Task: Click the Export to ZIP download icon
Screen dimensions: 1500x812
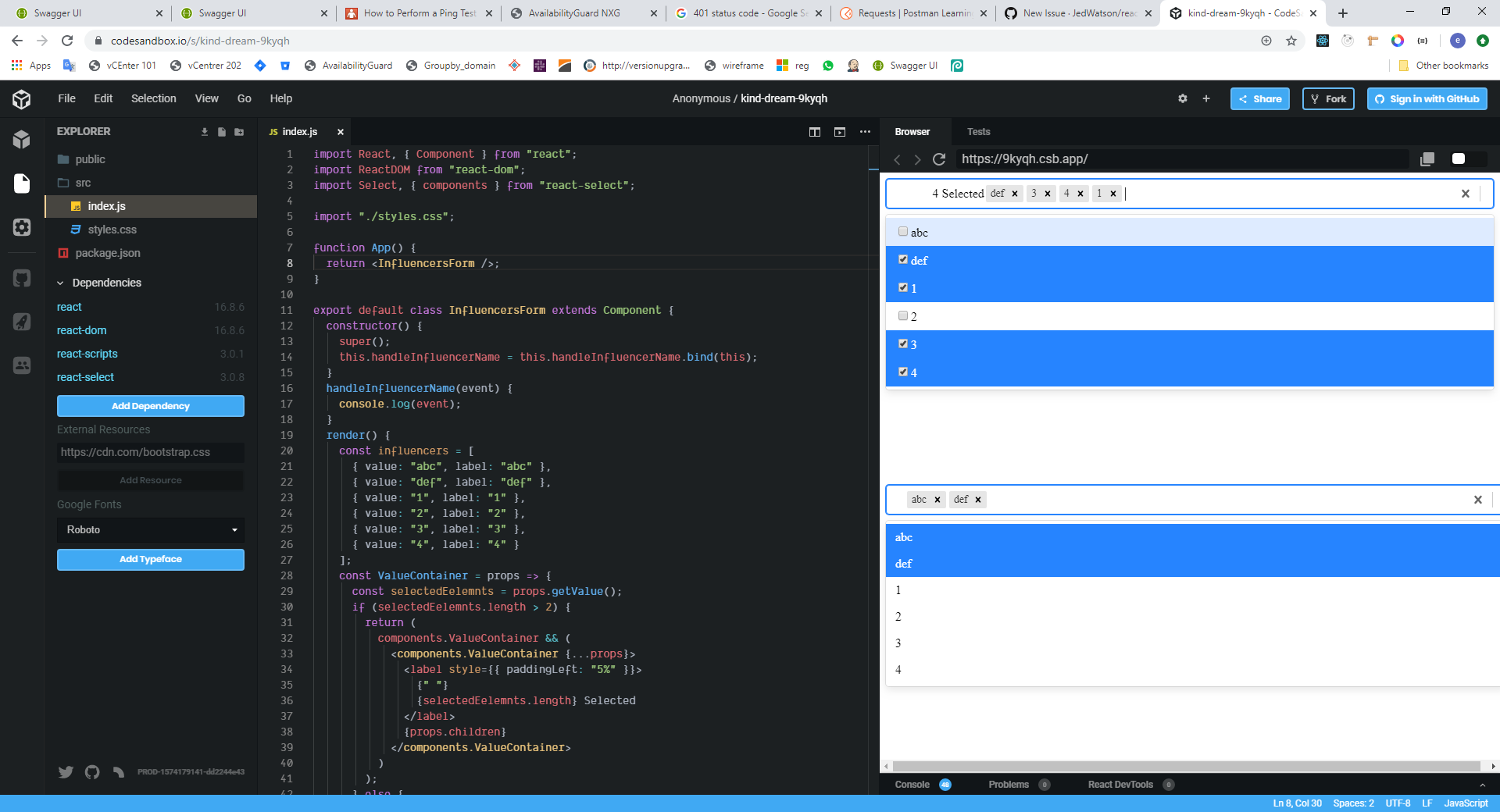Action: click(x=205, y=132)
